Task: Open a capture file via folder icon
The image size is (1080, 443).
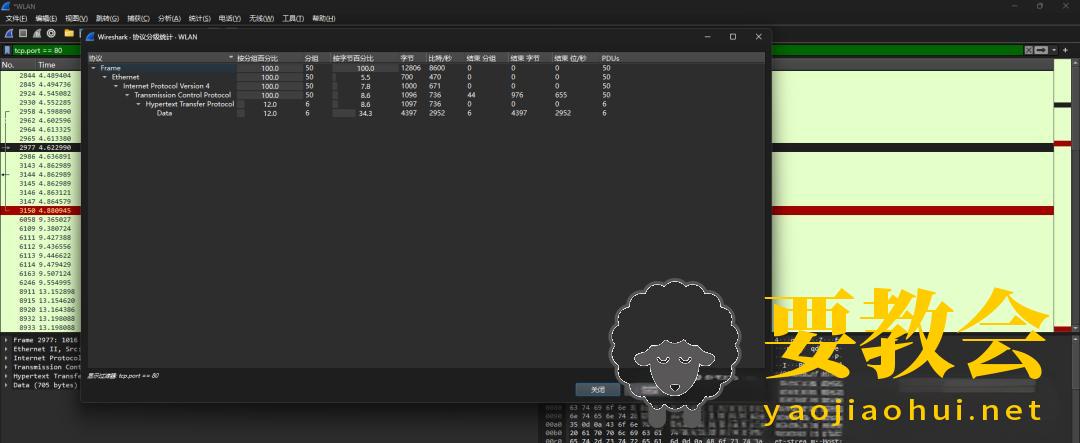Action: point(69,33)
